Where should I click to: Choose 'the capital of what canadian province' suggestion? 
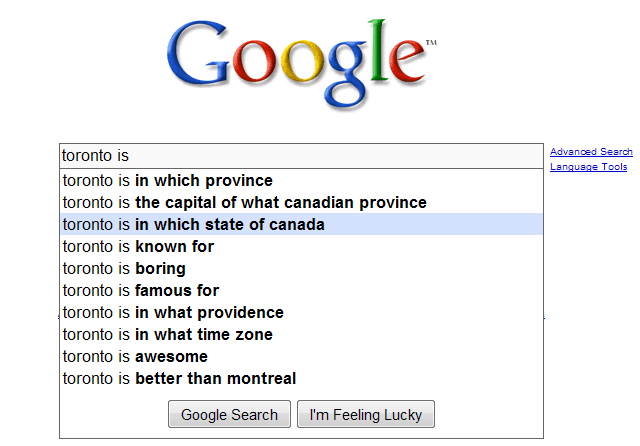[301, 202]
